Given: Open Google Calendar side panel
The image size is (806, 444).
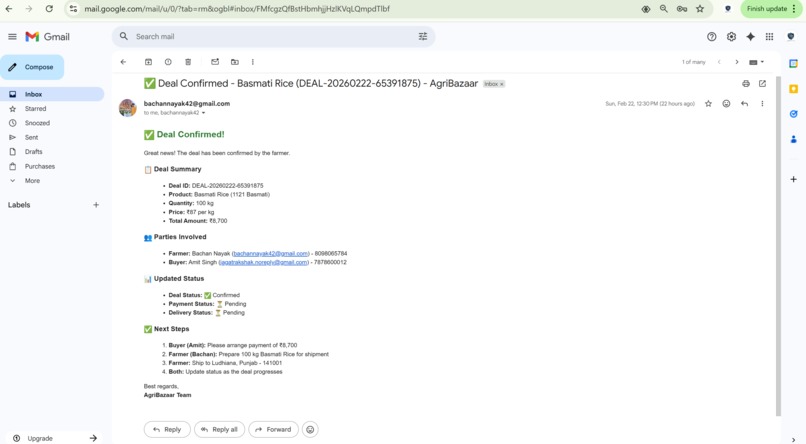Looking at the screenshot, I should [794, 63].
